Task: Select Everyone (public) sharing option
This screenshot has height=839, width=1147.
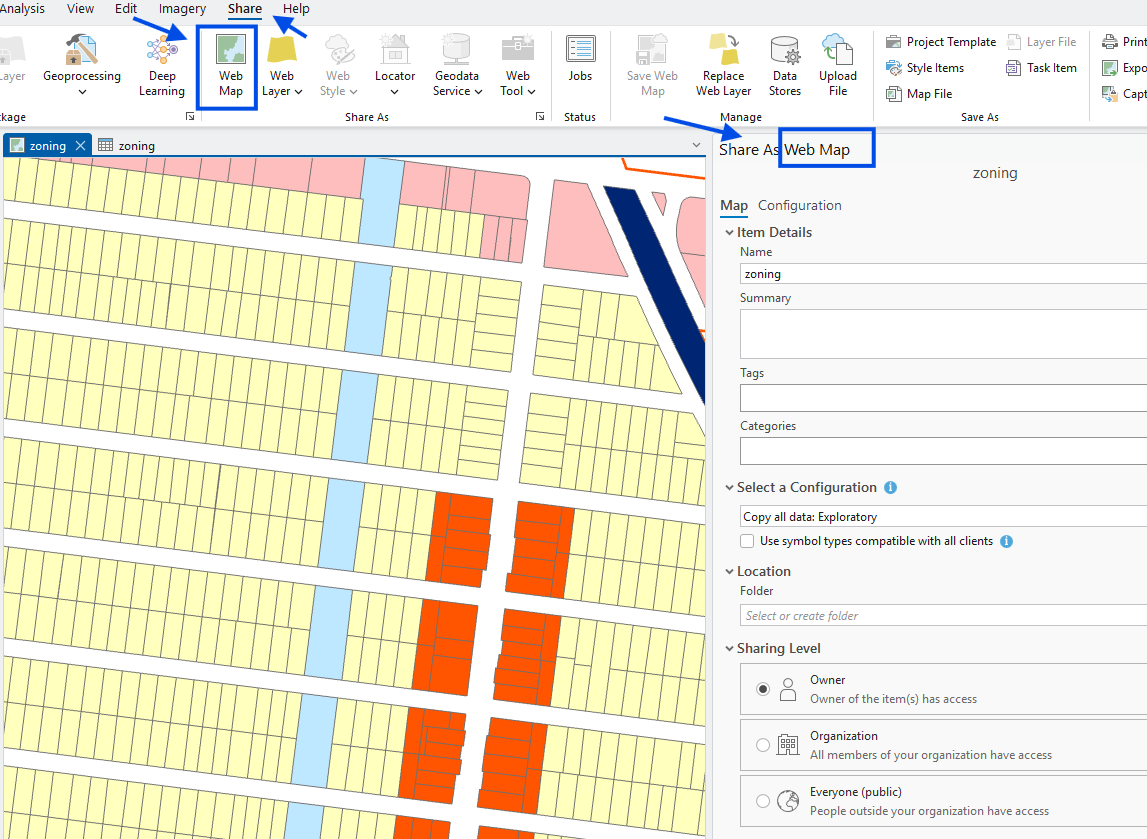Action: click(763, 801)
